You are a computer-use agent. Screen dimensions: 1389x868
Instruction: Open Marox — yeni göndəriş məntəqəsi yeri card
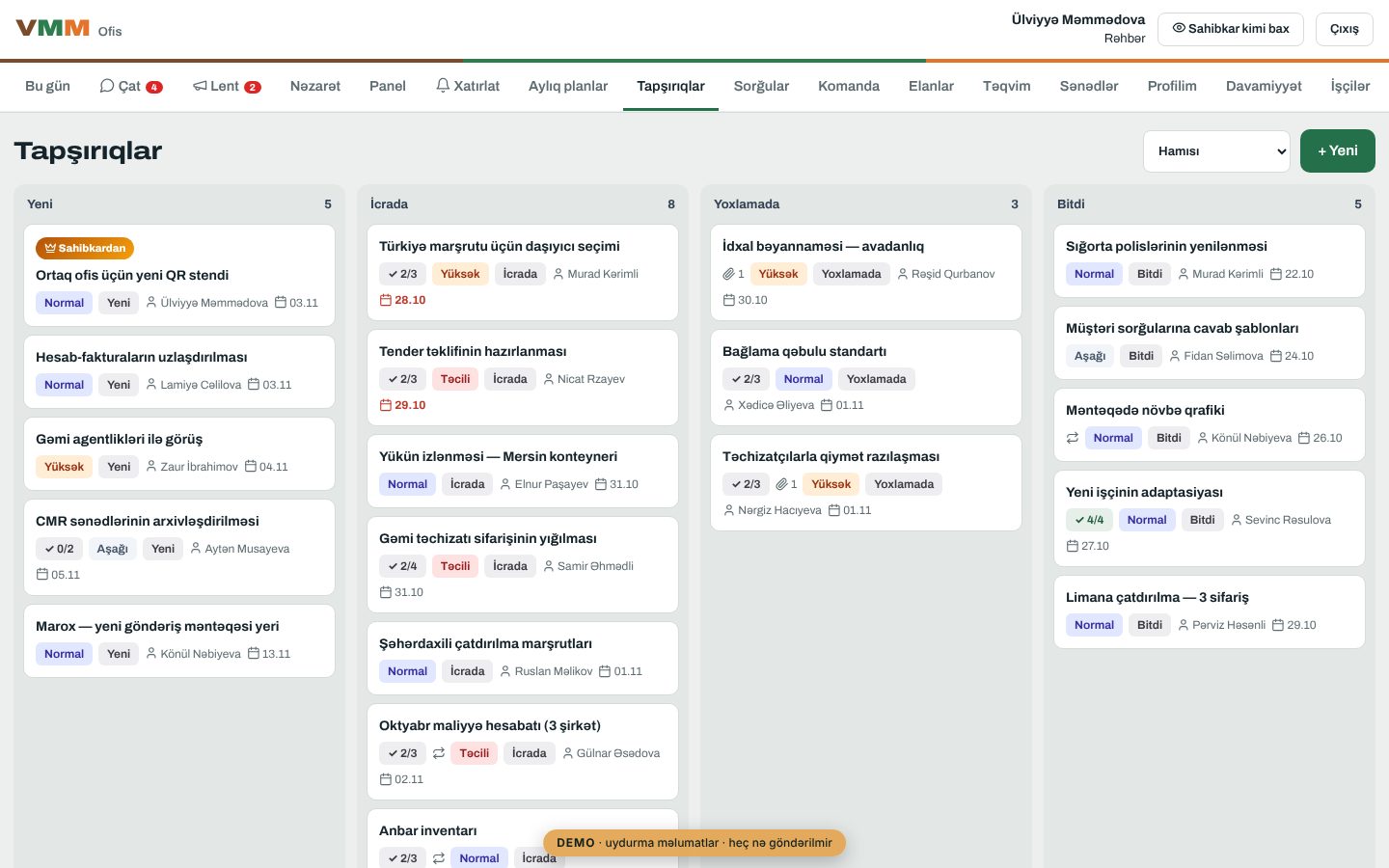point(179,640)
